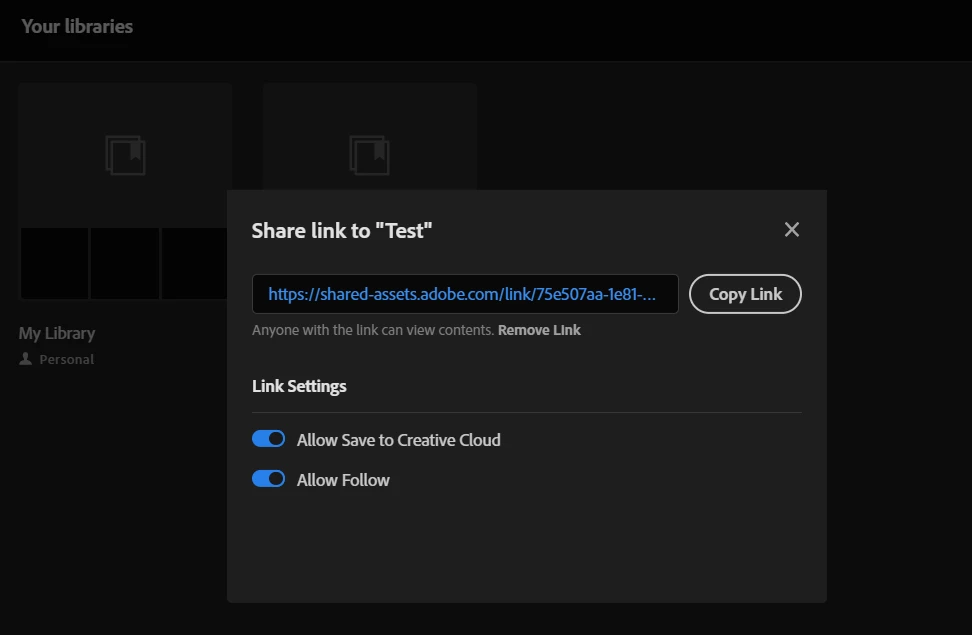Turn off the Allow Follow toggle
The image size is (972, 635).
click(x=269, y=479)
